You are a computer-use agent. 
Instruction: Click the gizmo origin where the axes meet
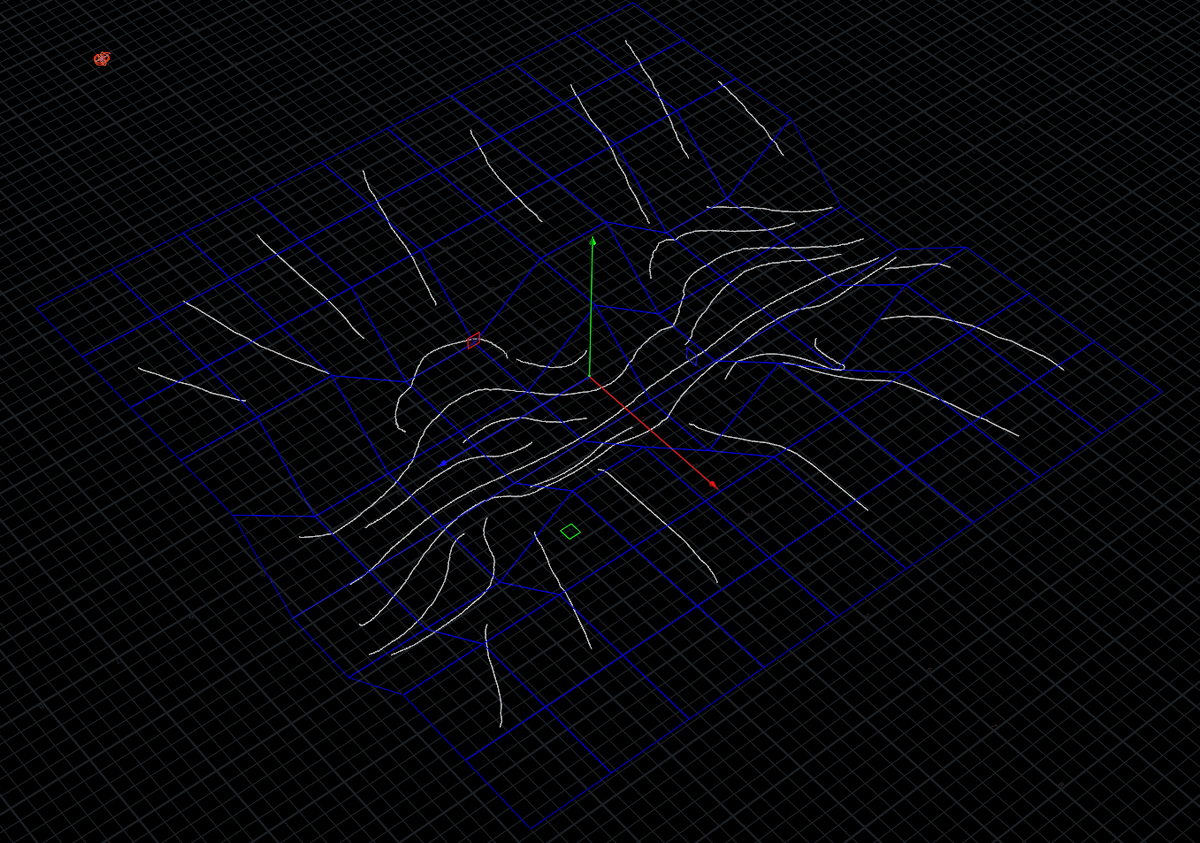(591, 377)
